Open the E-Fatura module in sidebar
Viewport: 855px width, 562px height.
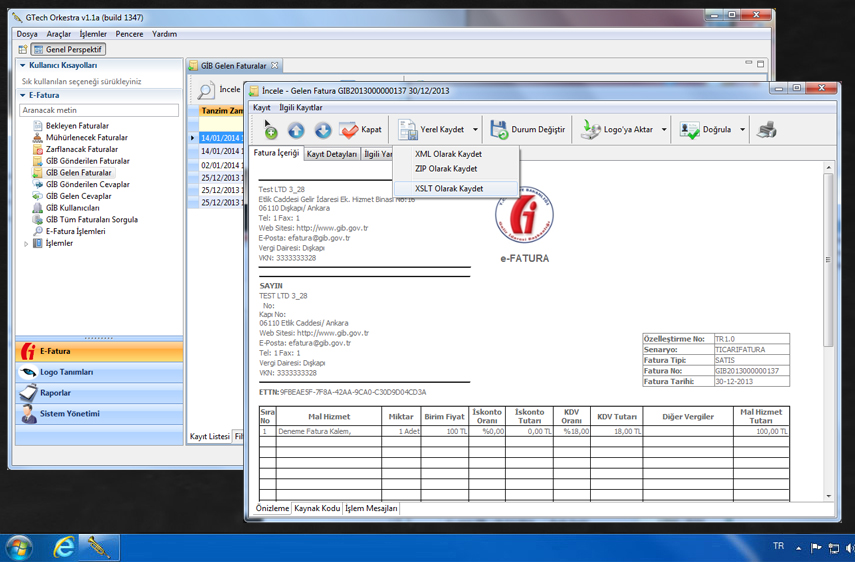[99, 352]
